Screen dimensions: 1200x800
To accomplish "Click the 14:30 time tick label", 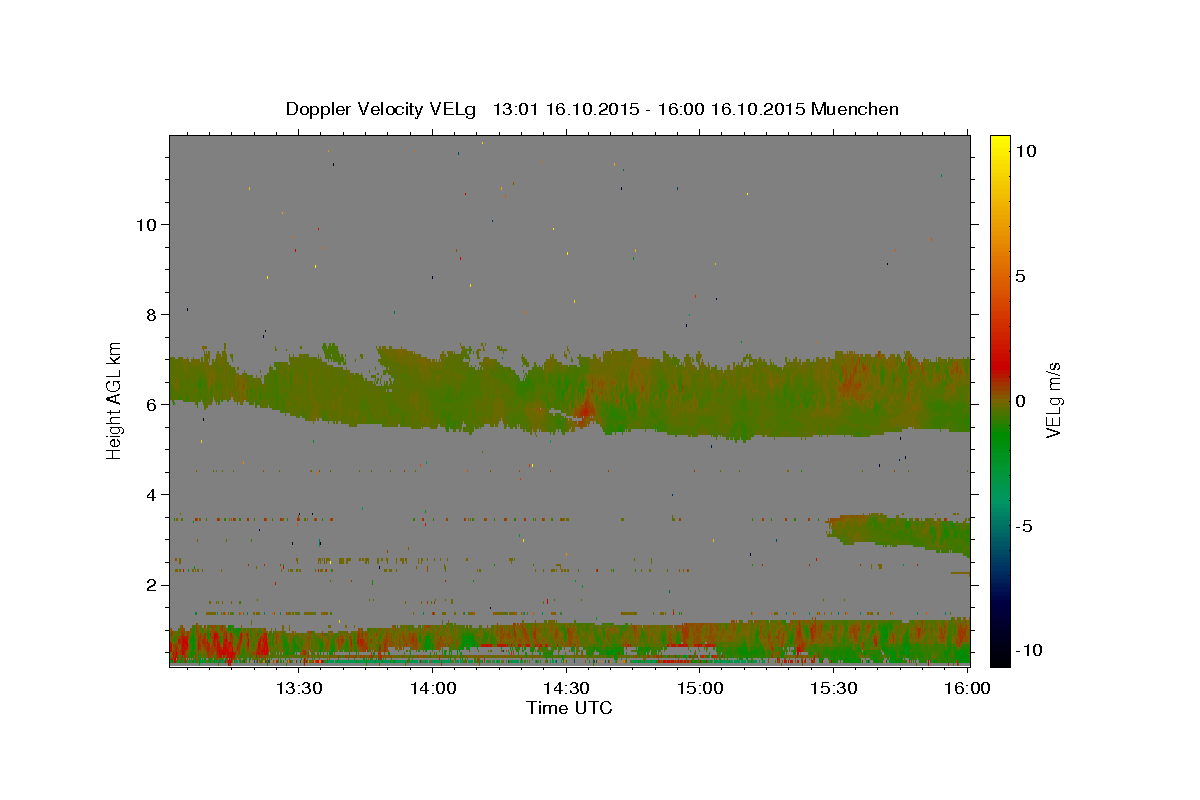I will point(566,688).
